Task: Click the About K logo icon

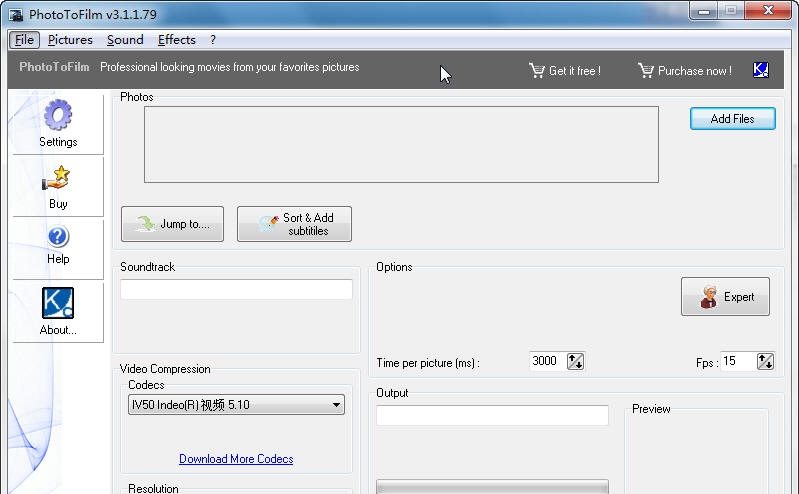Action: coord(58,303)
